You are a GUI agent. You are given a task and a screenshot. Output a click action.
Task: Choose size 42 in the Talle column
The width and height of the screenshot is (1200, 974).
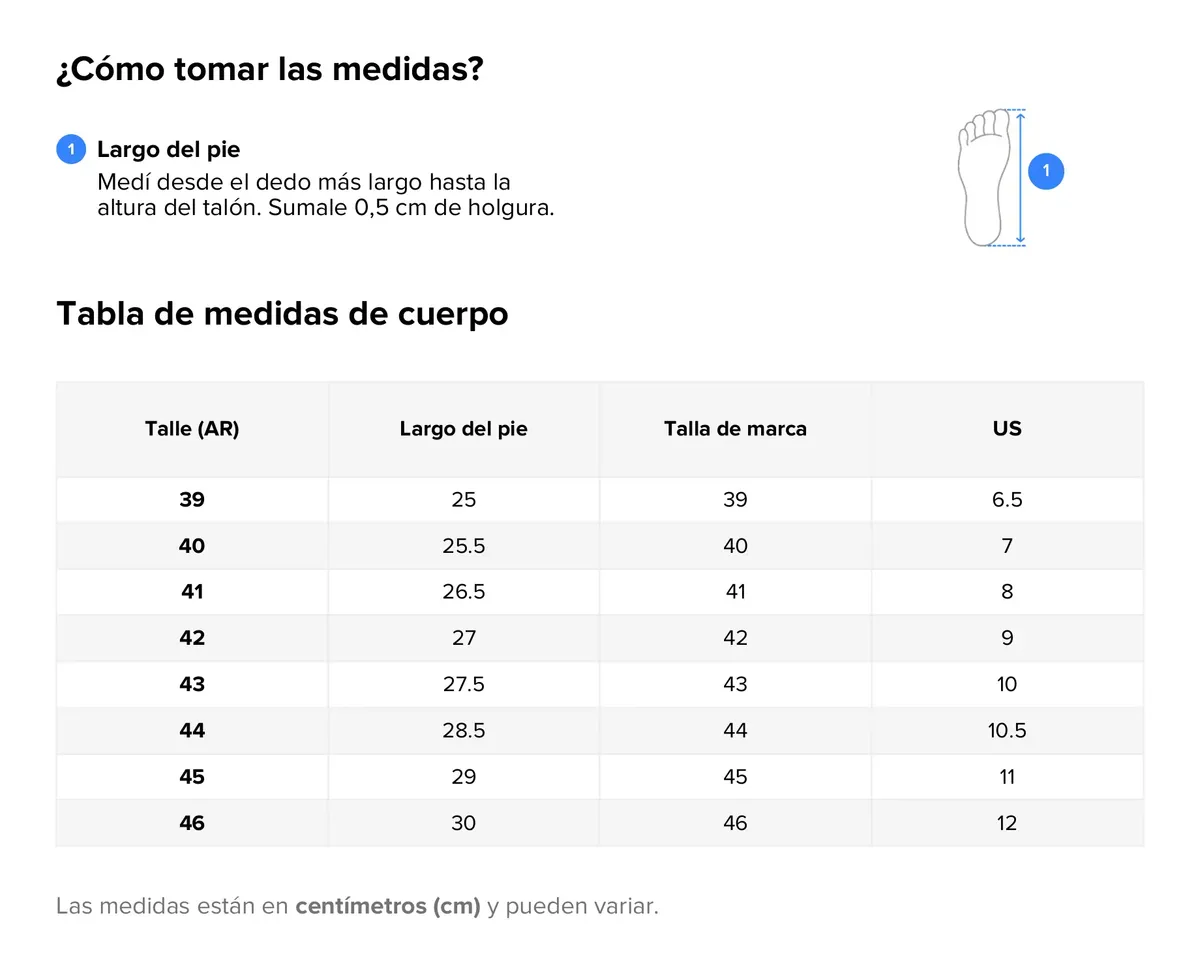[192, 638]
